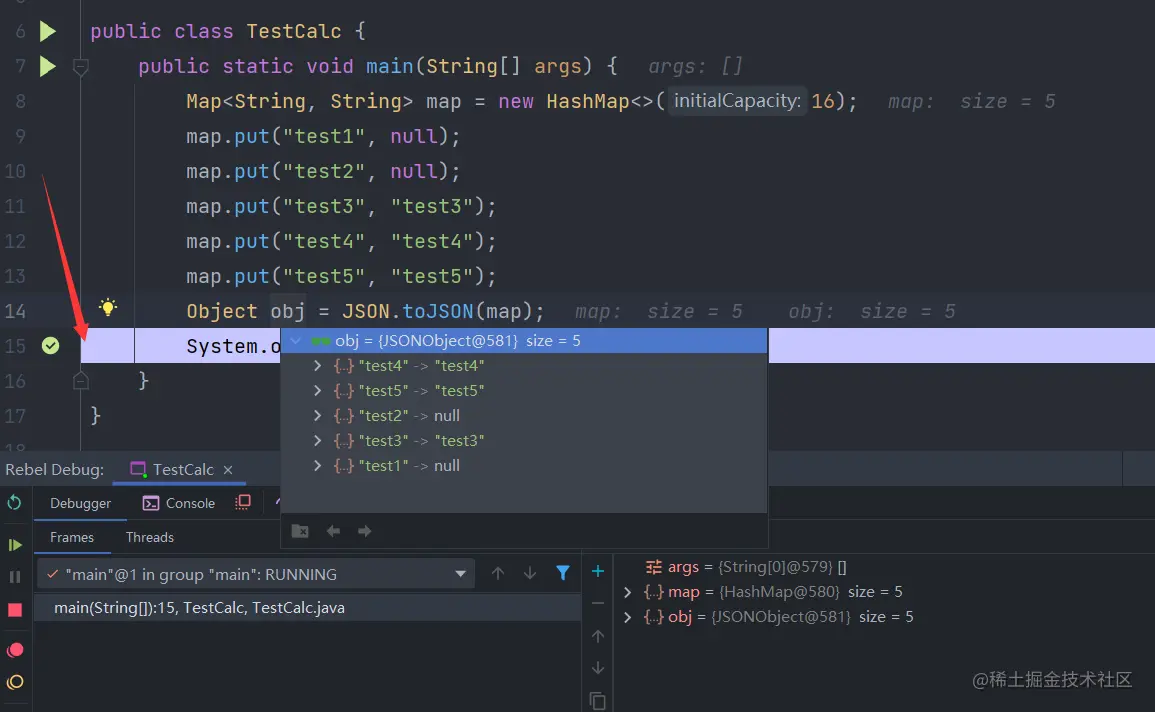This screenshot has width=1155, height=712.
Task: Expand the map HashMap variable
Action: coord(628,592)
